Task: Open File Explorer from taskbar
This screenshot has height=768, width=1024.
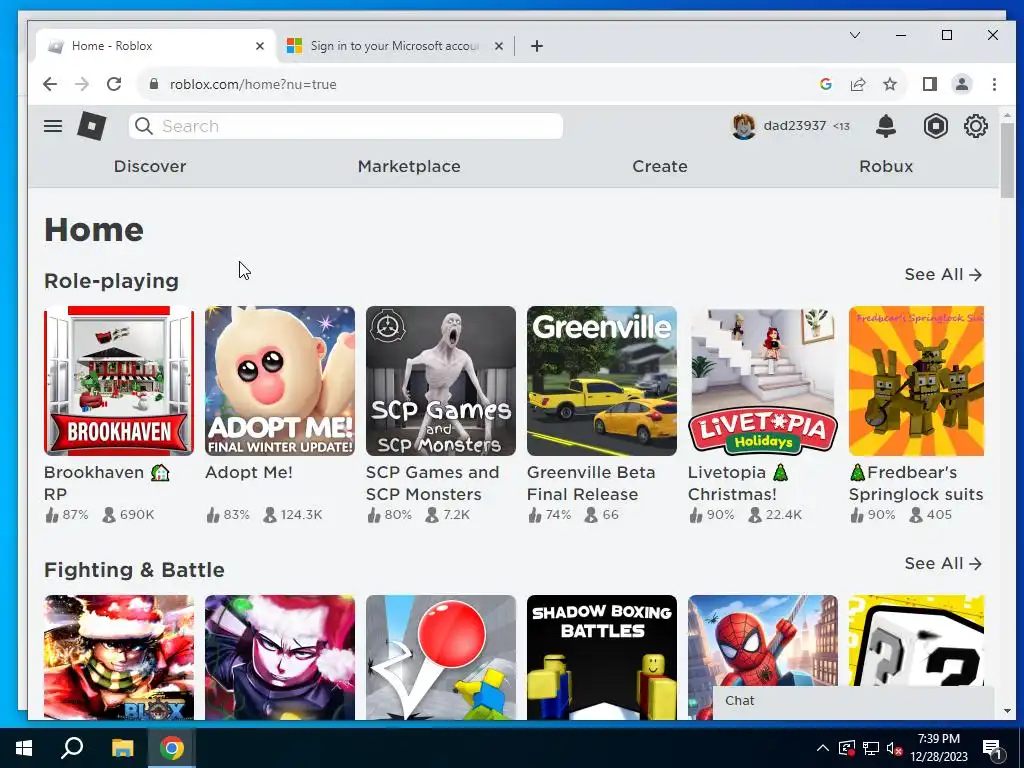Action: click(x=122, y=748)
